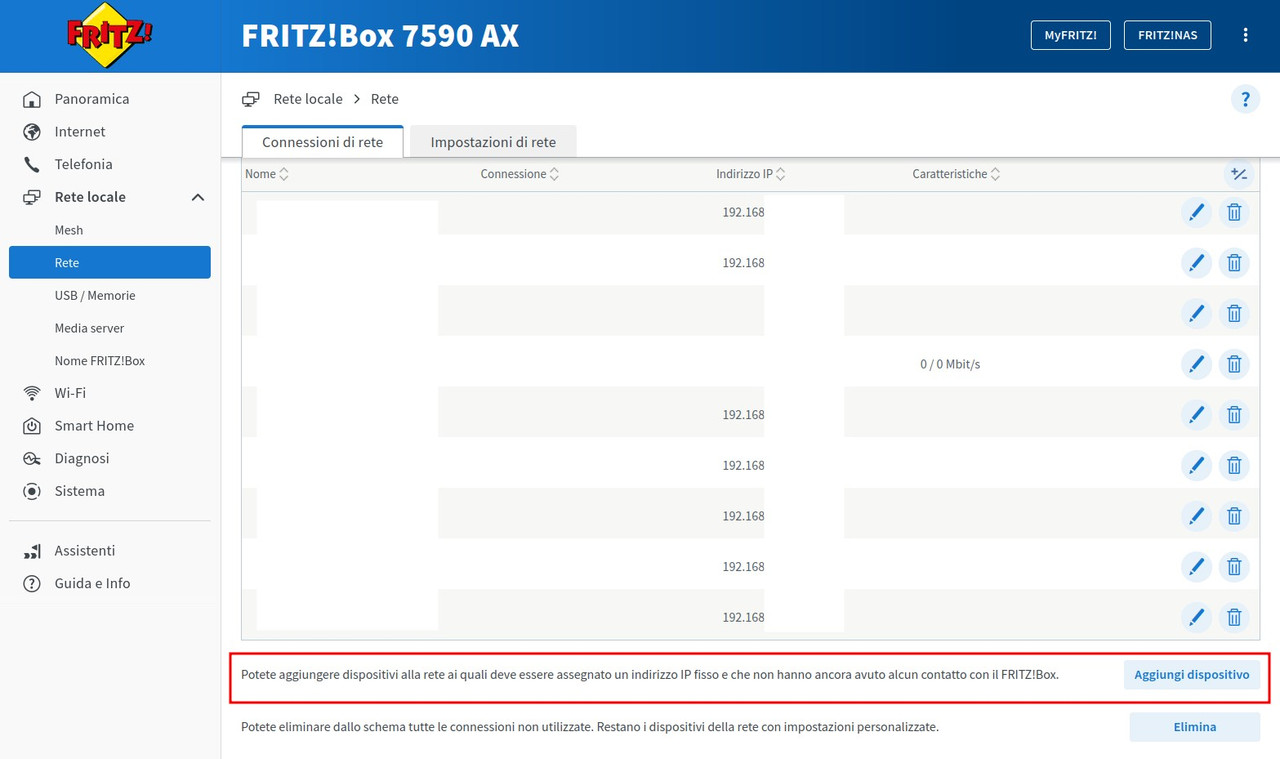1280x759 pixels.
Task: Click the Aggiungi dispositivo button
Action: pos(1192,675)
